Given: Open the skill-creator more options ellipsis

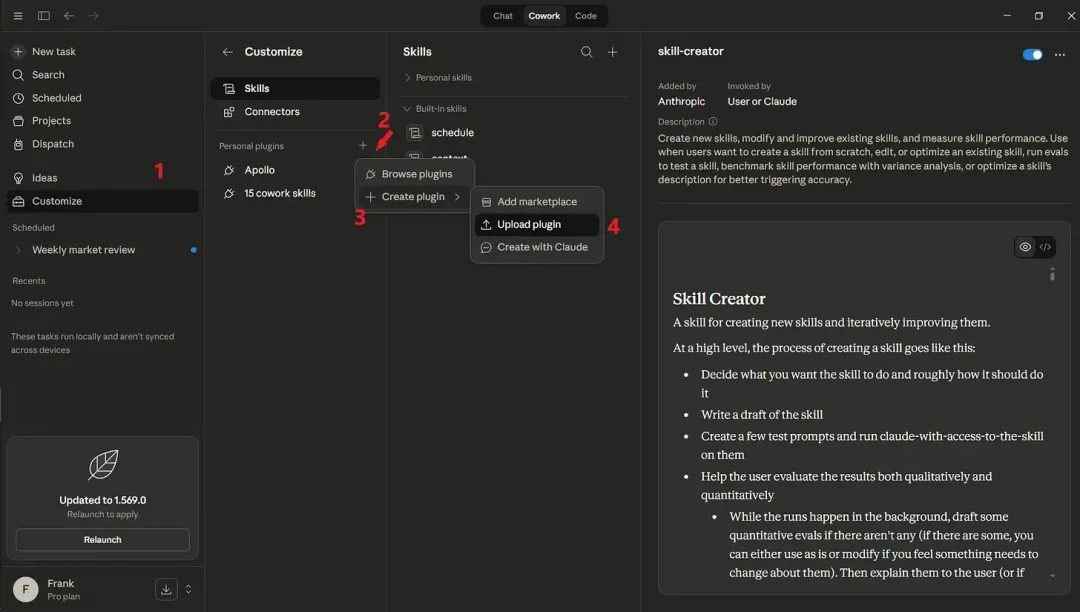Looking at the screenshot, I should coord(1059,54).
